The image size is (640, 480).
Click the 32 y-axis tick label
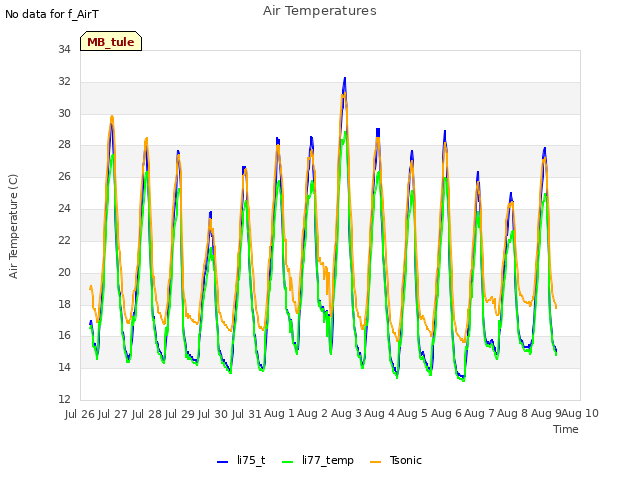click(x=64, y=82)
